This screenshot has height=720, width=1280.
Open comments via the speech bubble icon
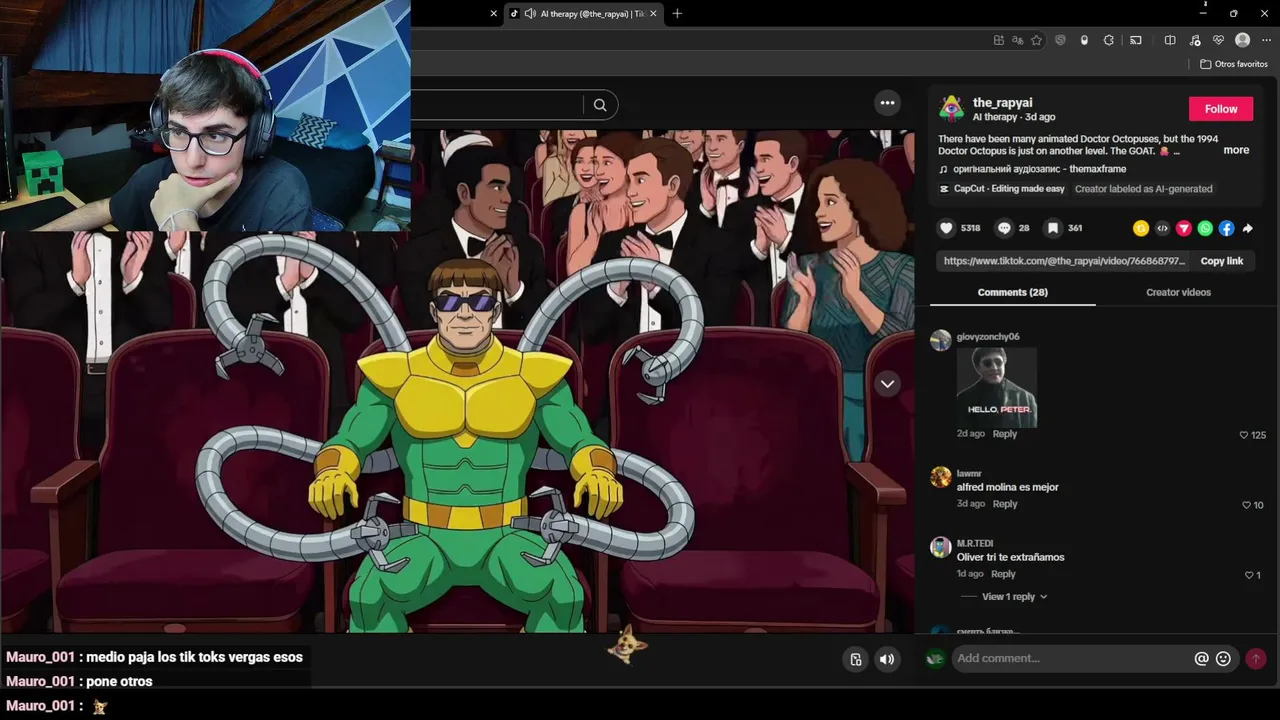click(x=1004, y=228)
